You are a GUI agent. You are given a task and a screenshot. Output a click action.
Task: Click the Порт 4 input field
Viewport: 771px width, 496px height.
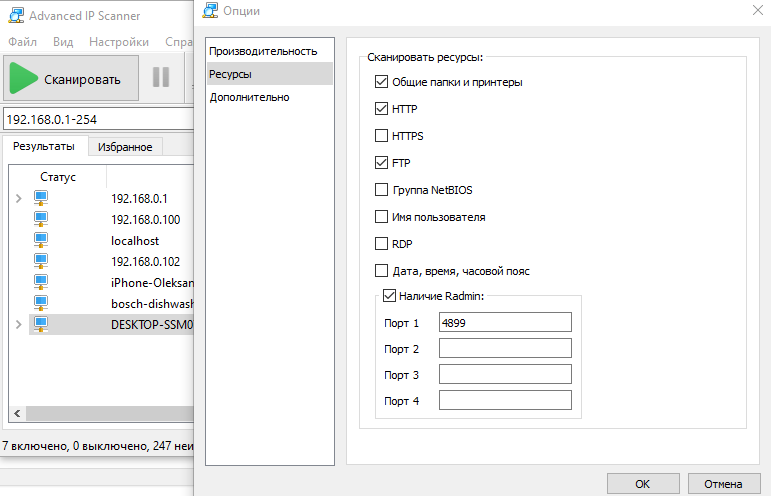pos(505,401)
